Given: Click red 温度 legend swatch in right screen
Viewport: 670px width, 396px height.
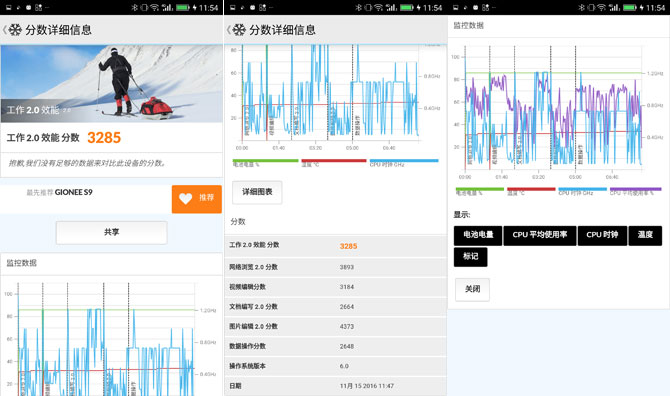Looking at the screenshot, I should [x=531, y=189].
